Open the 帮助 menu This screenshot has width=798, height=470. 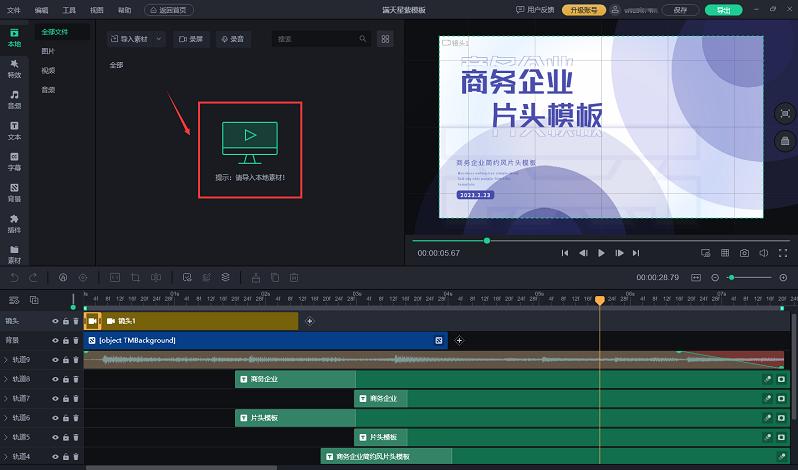click(124, 10)
